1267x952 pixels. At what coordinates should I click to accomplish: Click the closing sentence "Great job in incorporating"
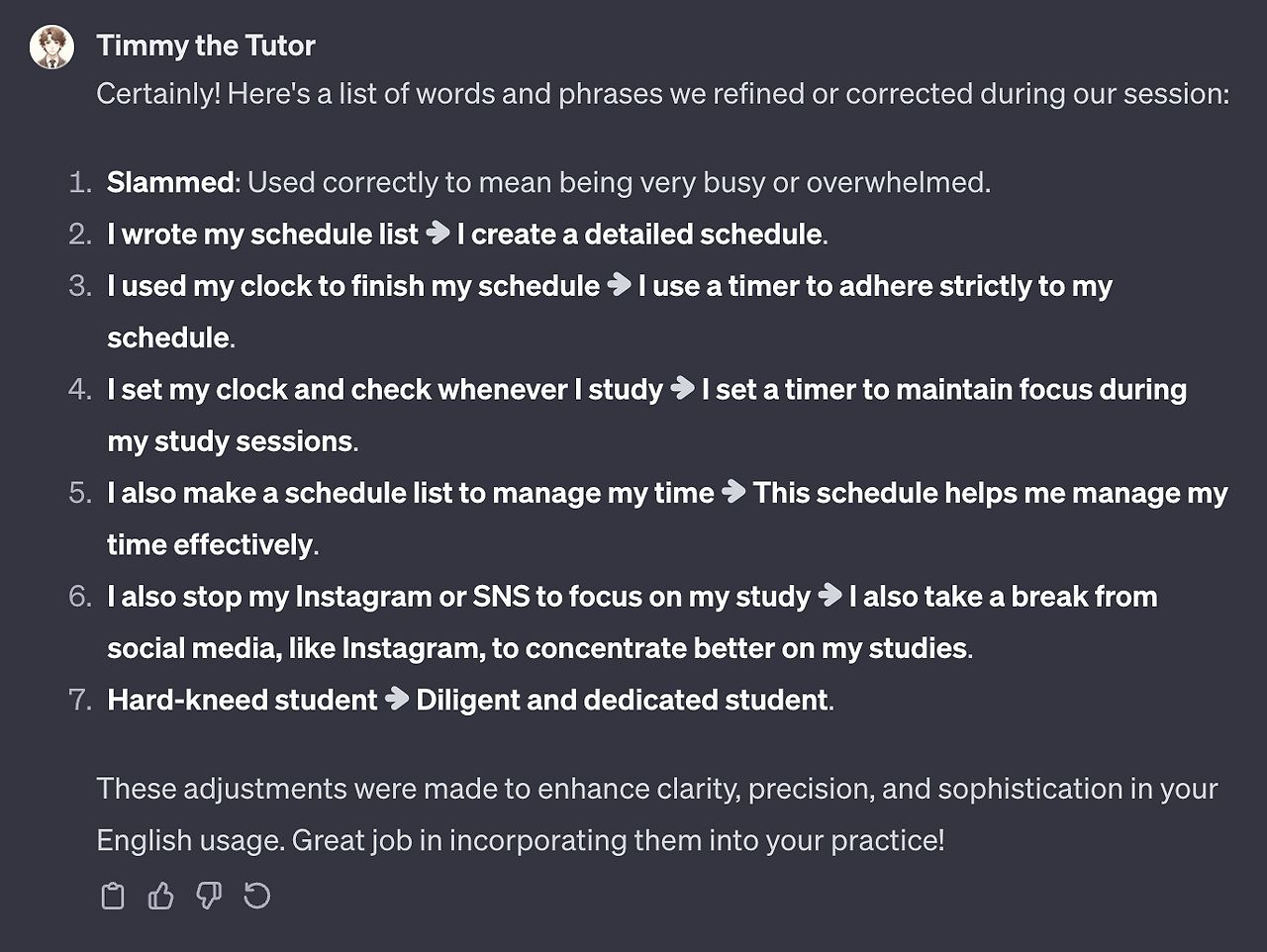click(618, 840)
